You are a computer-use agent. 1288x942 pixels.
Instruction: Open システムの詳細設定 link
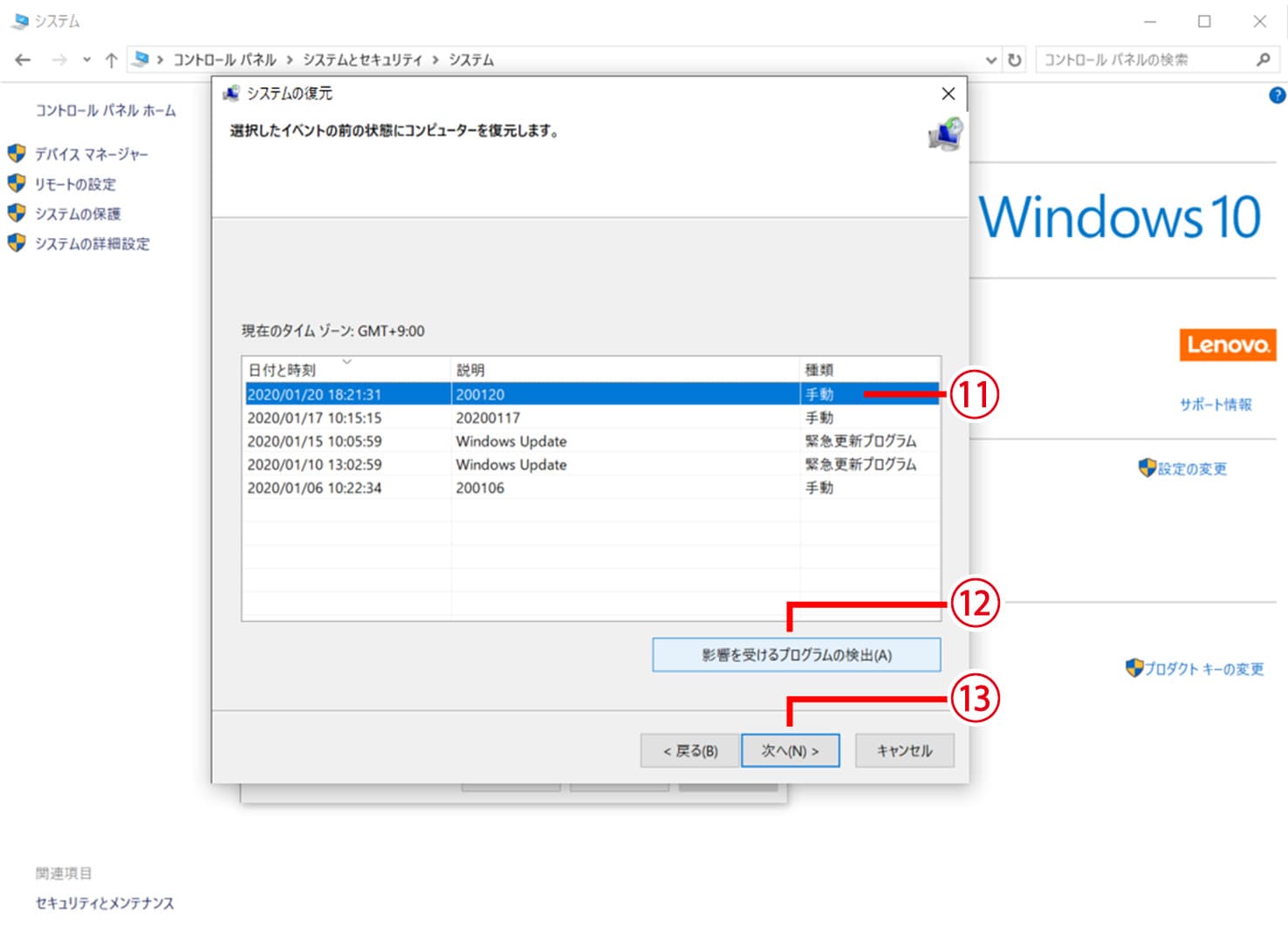[x=92, y=243]
